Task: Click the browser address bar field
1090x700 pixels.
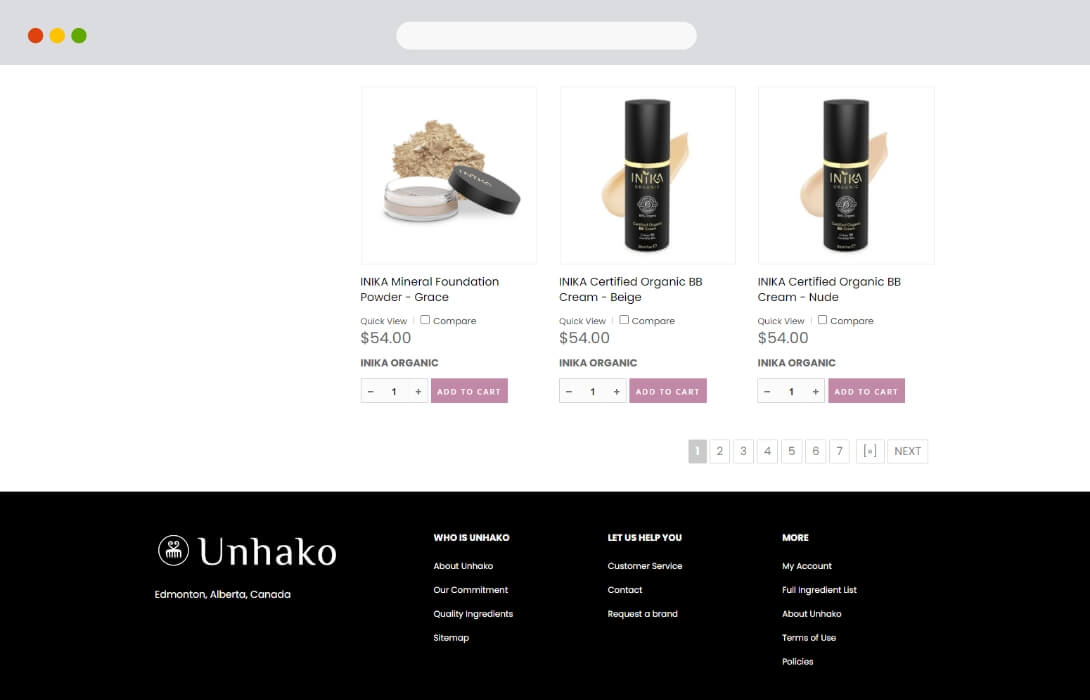Action: tap(546, 35)
